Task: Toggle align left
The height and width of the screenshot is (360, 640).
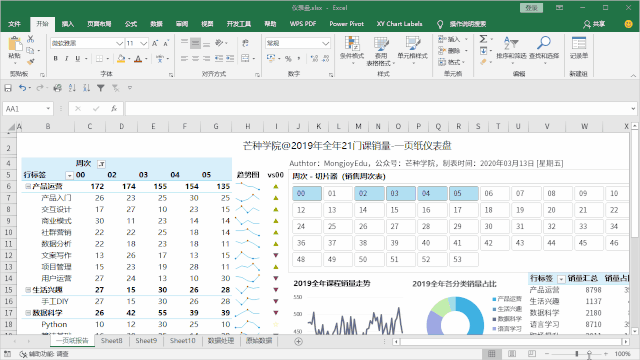Action: (x=184, y=59)
